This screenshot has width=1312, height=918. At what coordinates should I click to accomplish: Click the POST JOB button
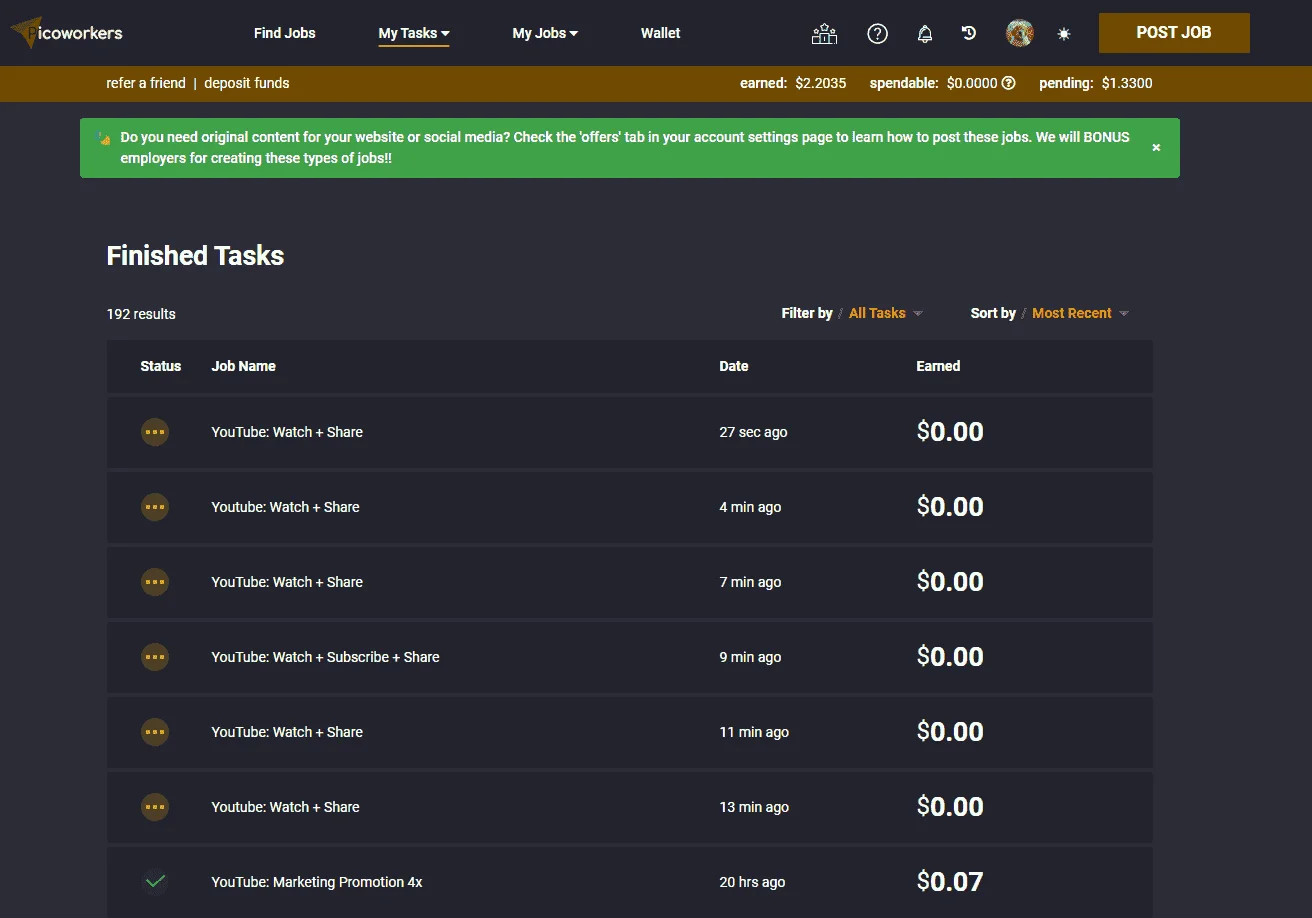coord(1174,33)
